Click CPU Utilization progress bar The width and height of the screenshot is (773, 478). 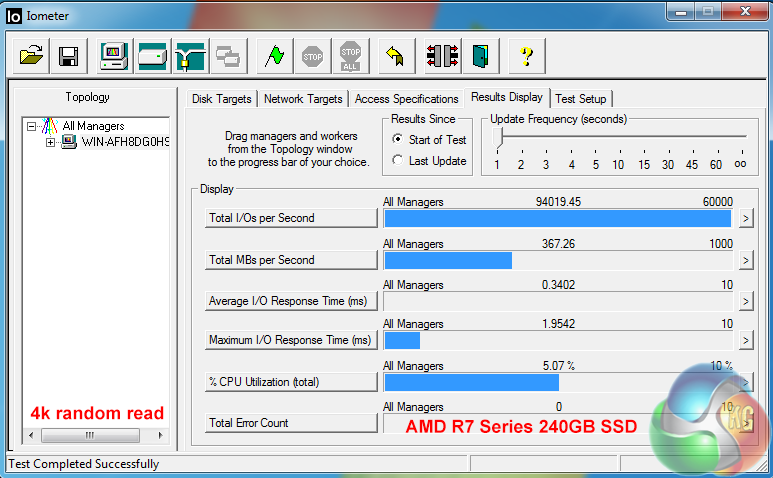coord(559,382)
